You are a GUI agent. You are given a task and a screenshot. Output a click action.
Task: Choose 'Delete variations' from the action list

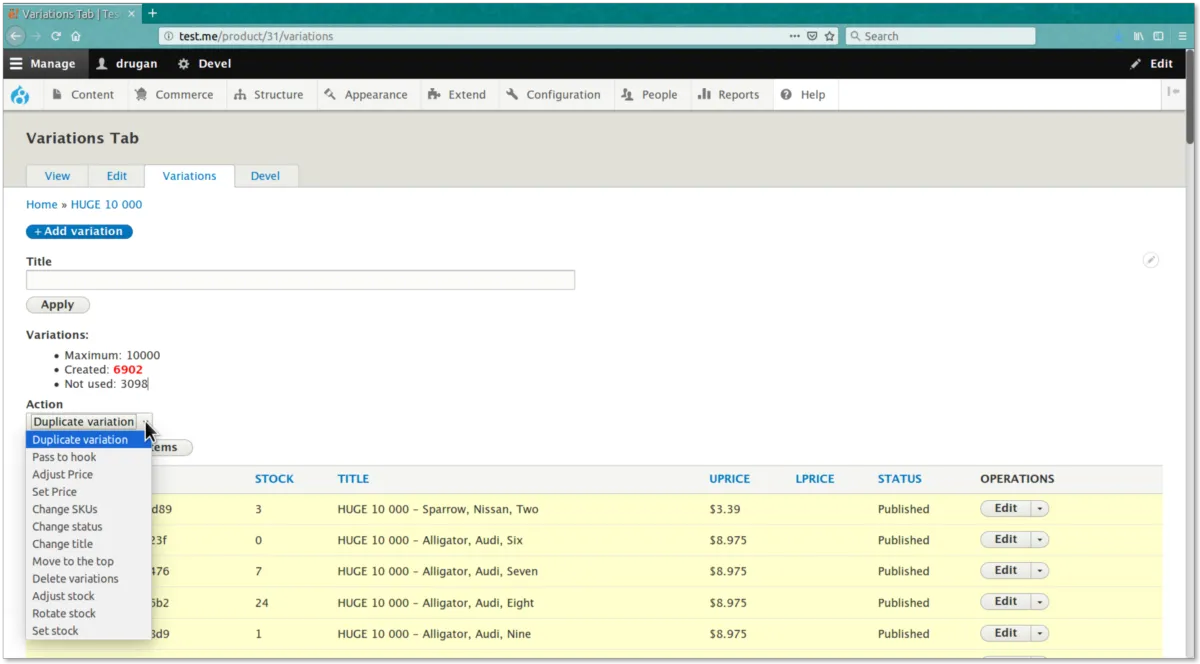(x=75, y=579)
